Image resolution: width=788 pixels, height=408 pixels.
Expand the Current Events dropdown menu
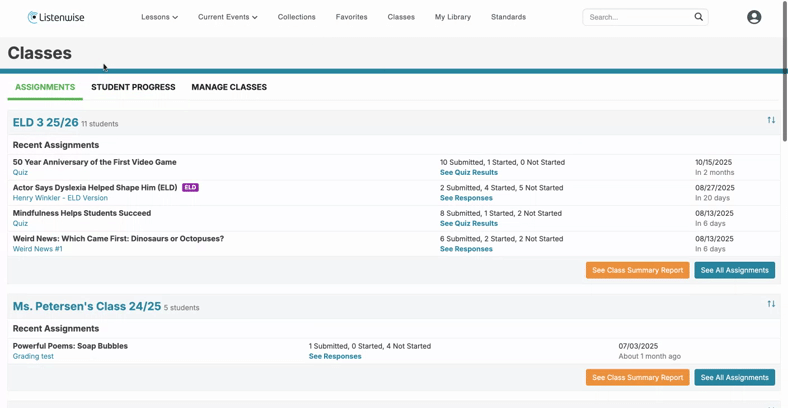tap(228, 17)
